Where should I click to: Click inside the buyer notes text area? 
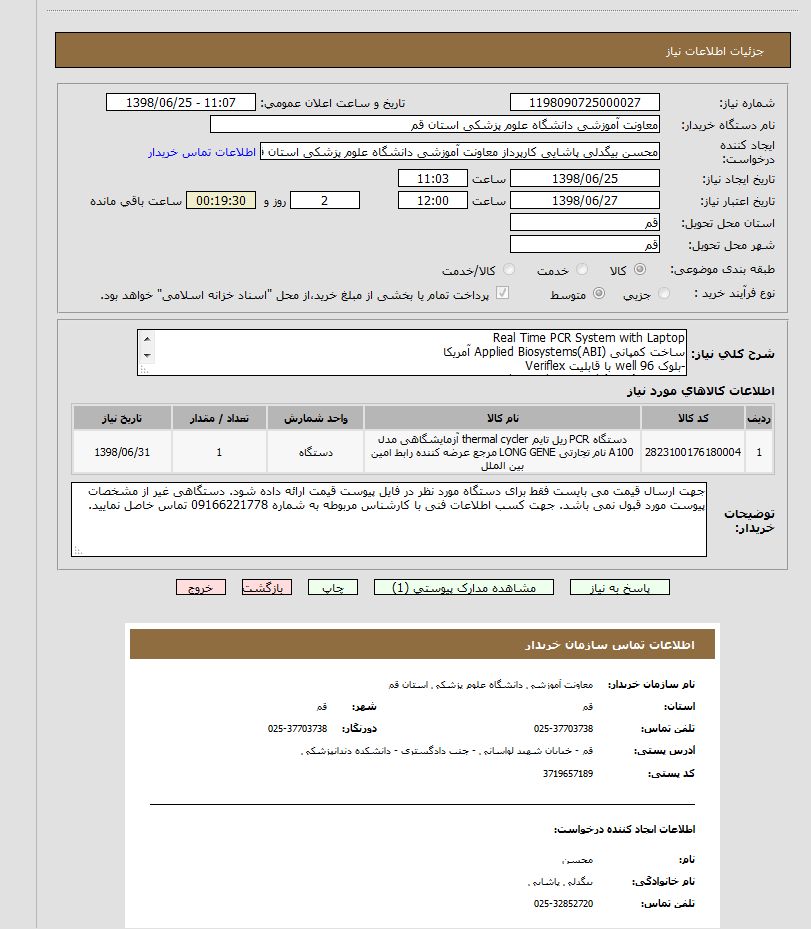[x=388, y=519]
